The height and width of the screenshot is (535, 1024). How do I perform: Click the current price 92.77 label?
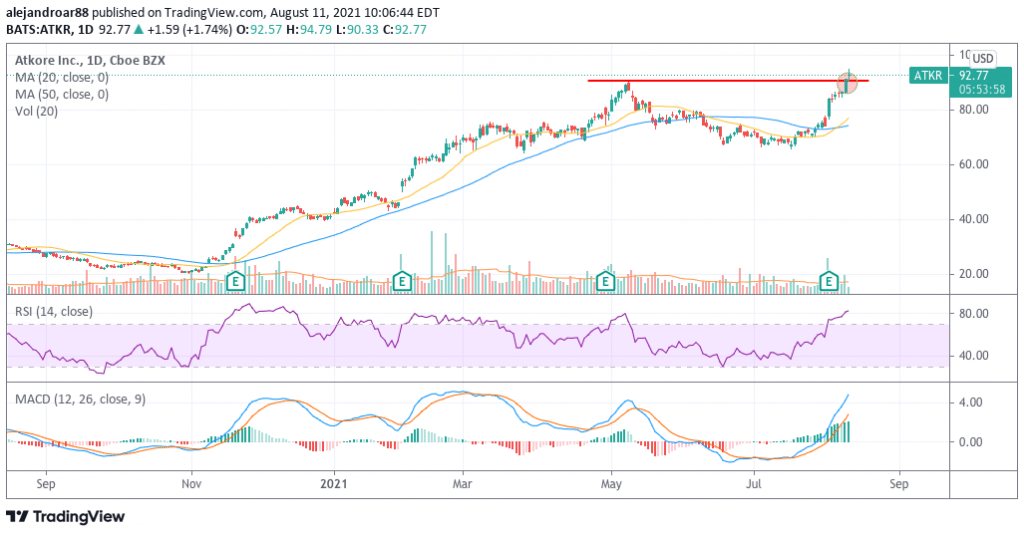point(973,75)
